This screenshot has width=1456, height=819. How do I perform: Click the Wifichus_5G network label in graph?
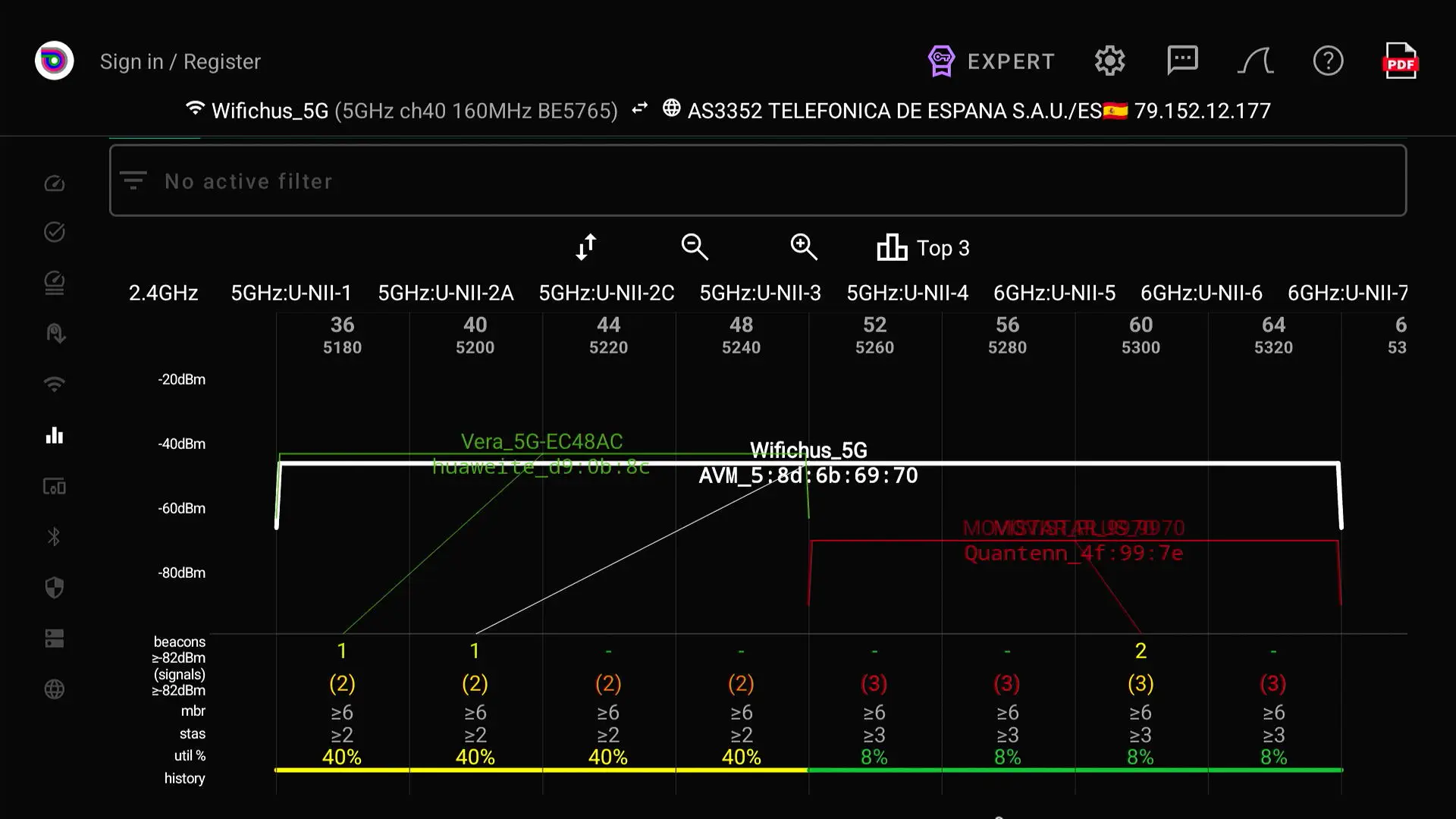(x=808, y=450)
